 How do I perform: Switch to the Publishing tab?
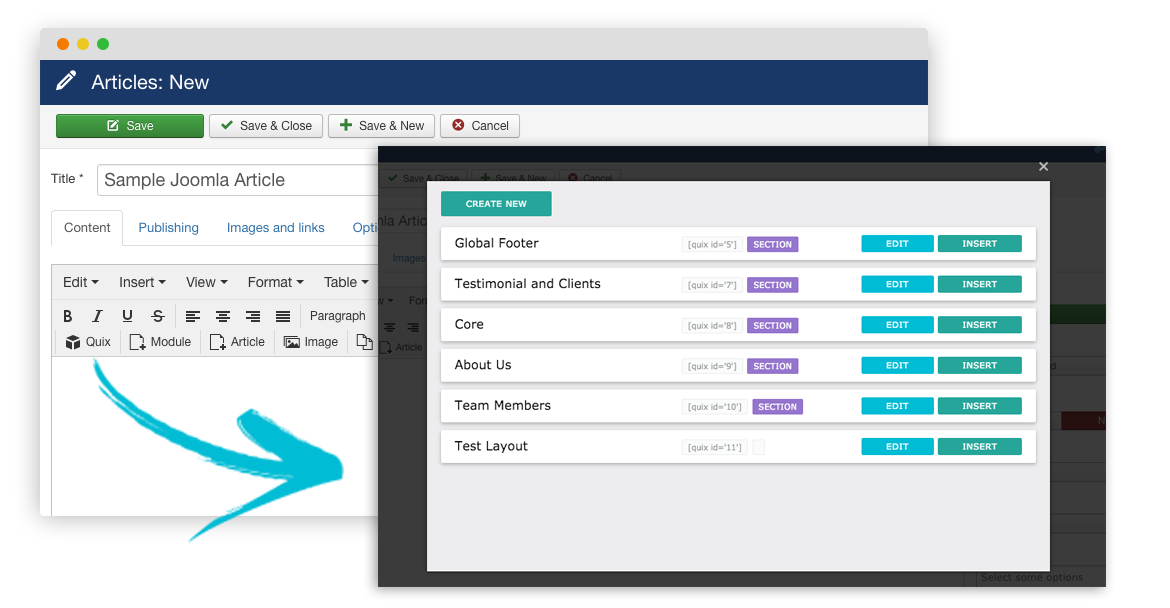pyautogui.click(x=168, y=228)
